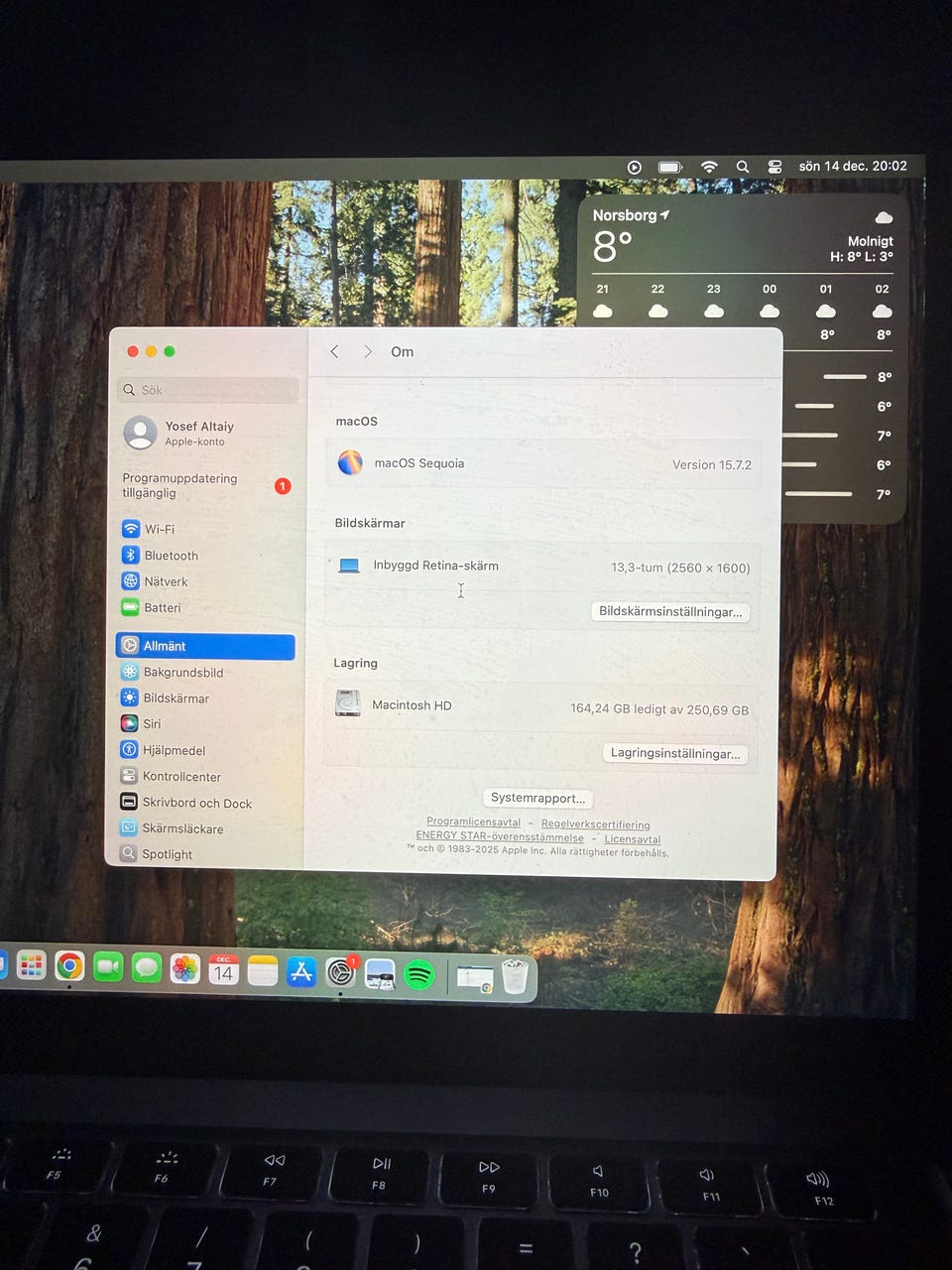Select Skrivbord och Dock in the sidebar
The width and height of the screenshot is (952, 1270).
196,803
